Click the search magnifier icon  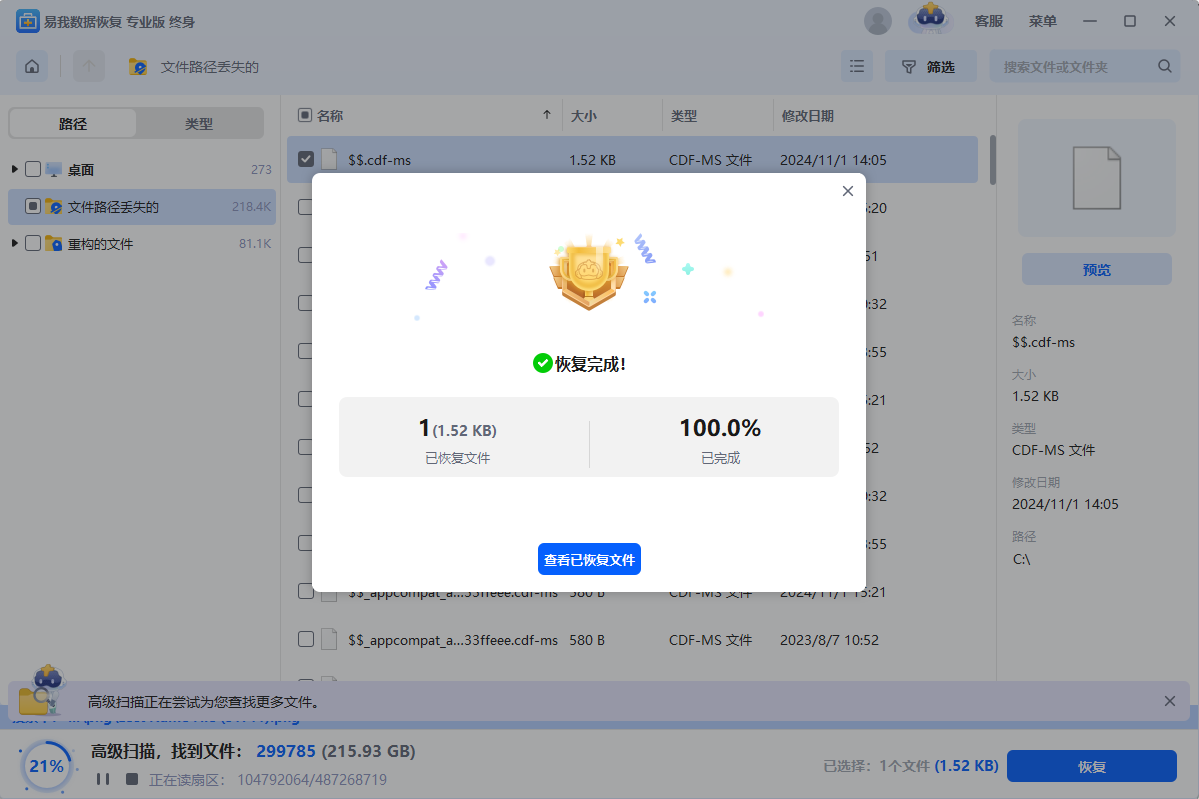(1165, 67)
